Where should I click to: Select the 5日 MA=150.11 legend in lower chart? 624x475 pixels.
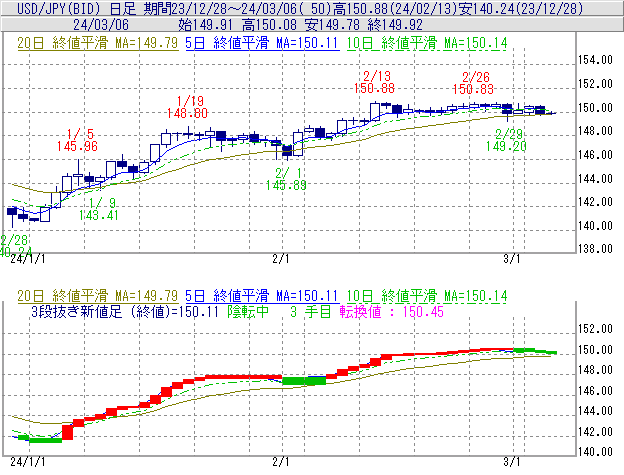click(x=262, y=296)
